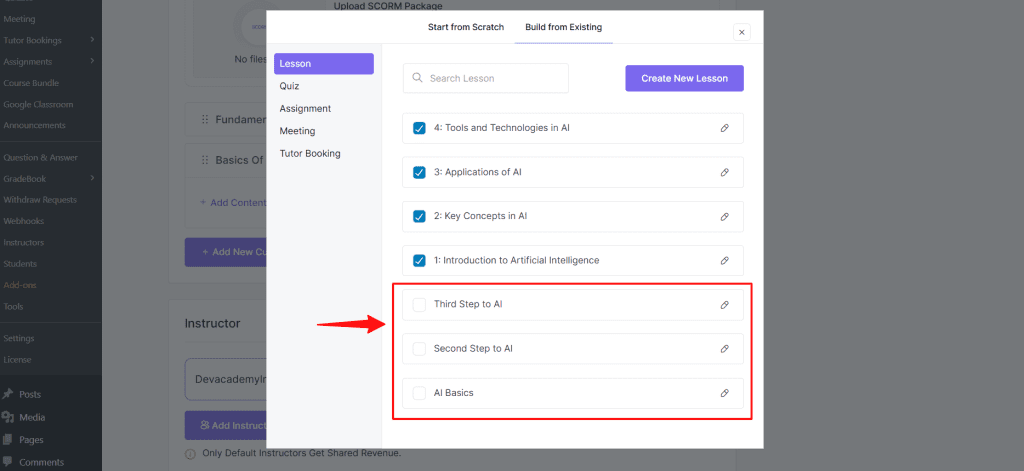Click the drag handle beside Fundamentals
Image resolution: width=1024 pixels, height=471 pixels.
point(204,120)
